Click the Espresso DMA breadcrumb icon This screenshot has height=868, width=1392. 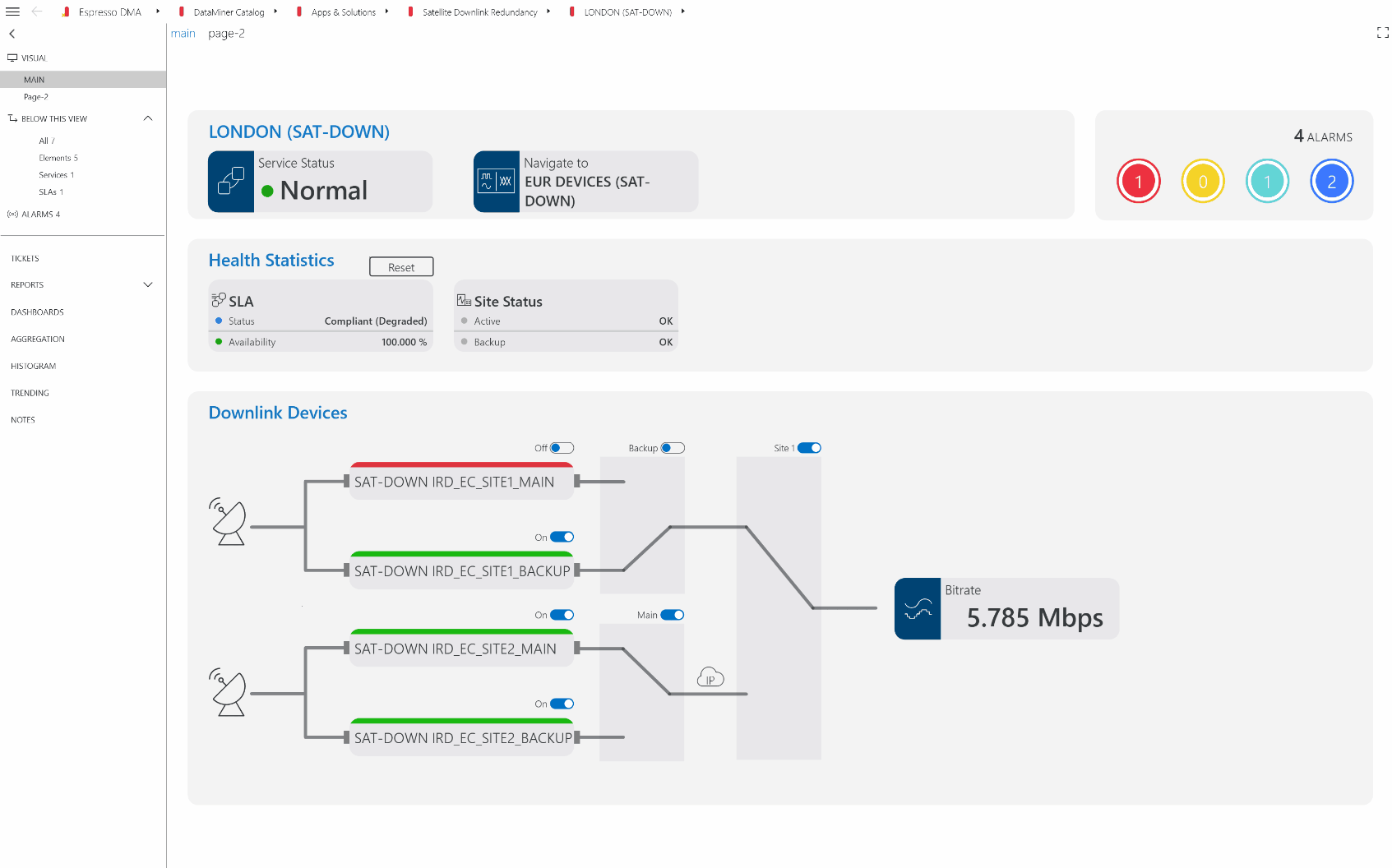coord(66,12)
